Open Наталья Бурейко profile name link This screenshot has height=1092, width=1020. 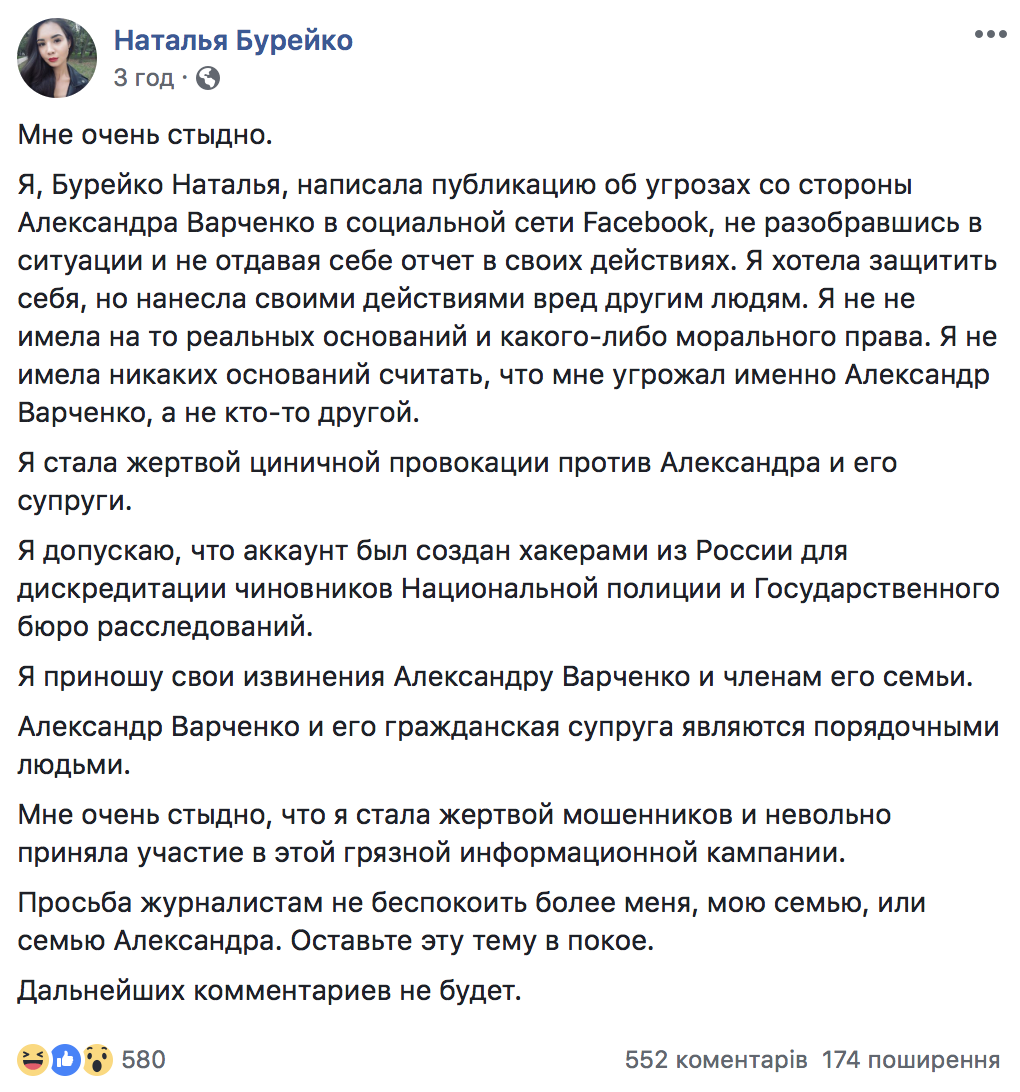click(233, 40)
